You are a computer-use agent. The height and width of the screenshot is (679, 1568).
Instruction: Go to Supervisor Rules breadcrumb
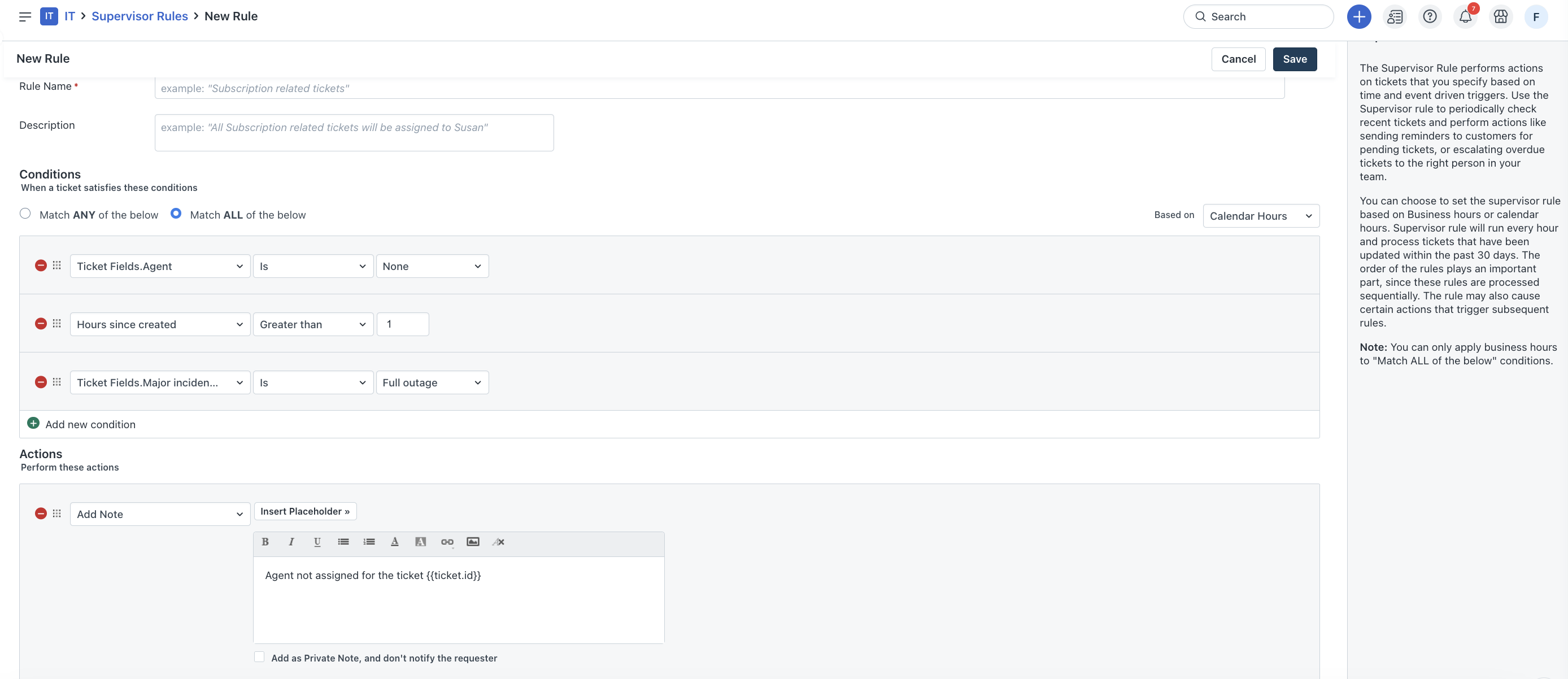coord(140,16)
